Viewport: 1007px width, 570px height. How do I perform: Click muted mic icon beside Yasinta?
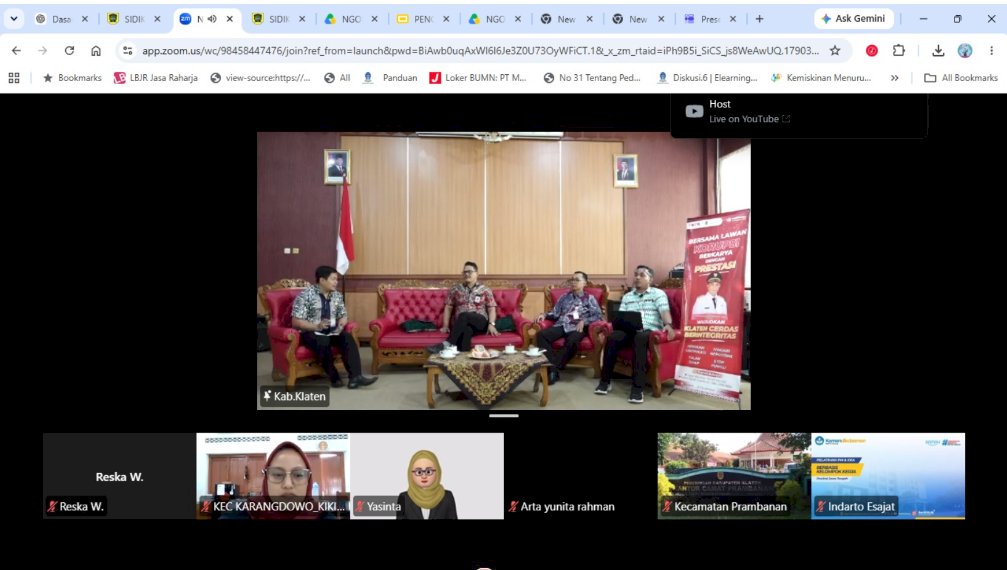(360, 506)
